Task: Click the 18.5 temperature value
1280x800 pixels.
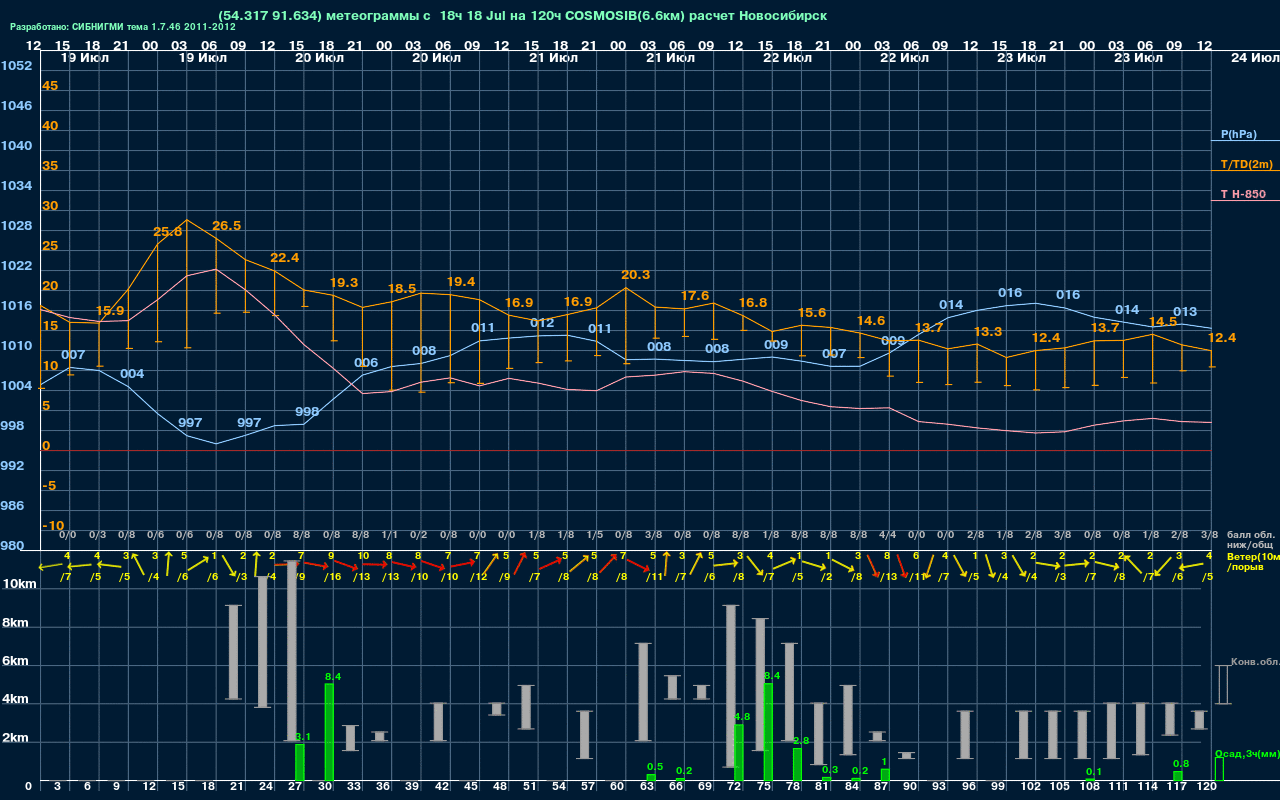Action: tap(402, 289)
